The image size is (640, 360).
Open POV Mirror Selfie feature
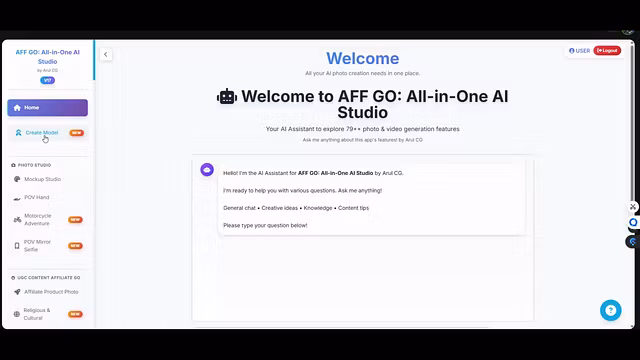[47, 246]
